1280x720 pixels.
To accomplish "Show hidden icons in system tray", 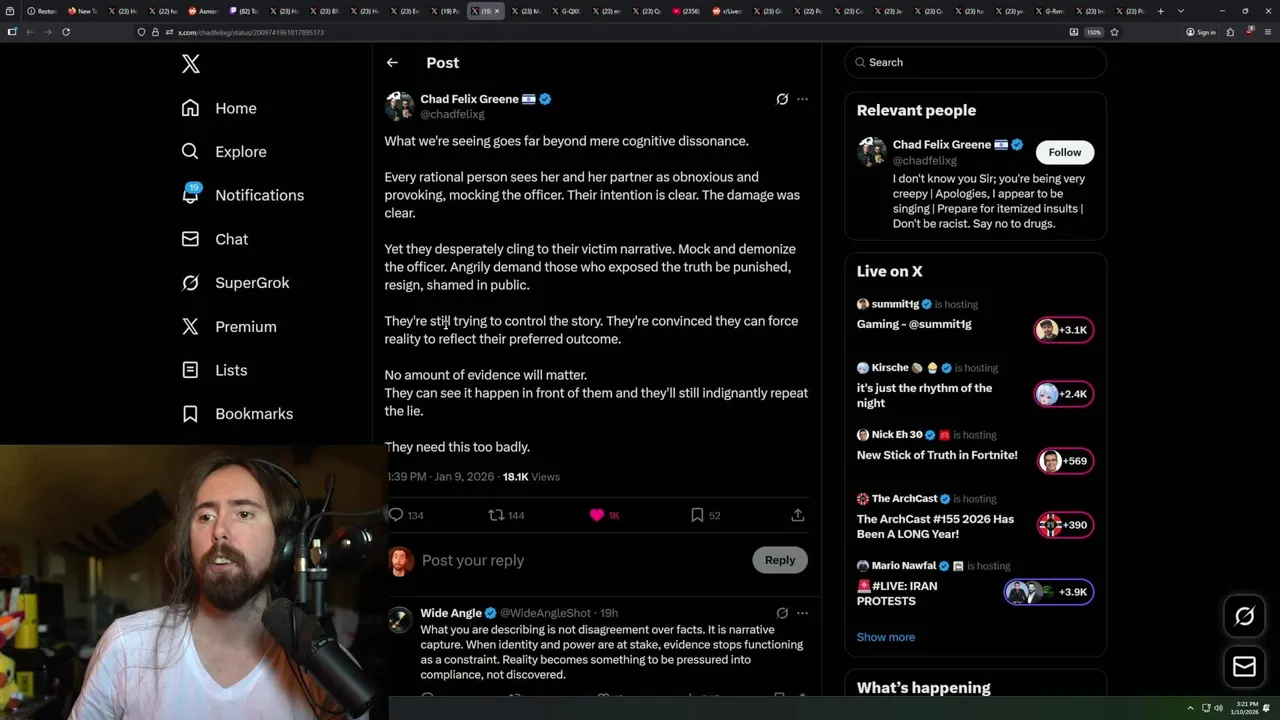I will (x=1190, y=708).
